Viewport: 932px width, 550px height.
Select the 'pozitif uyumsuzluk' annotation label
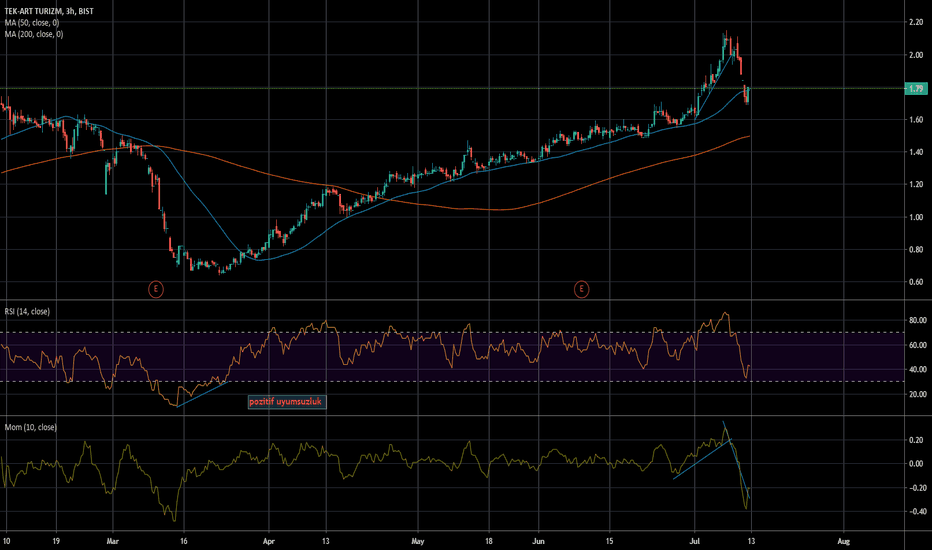tap(286, 402)
